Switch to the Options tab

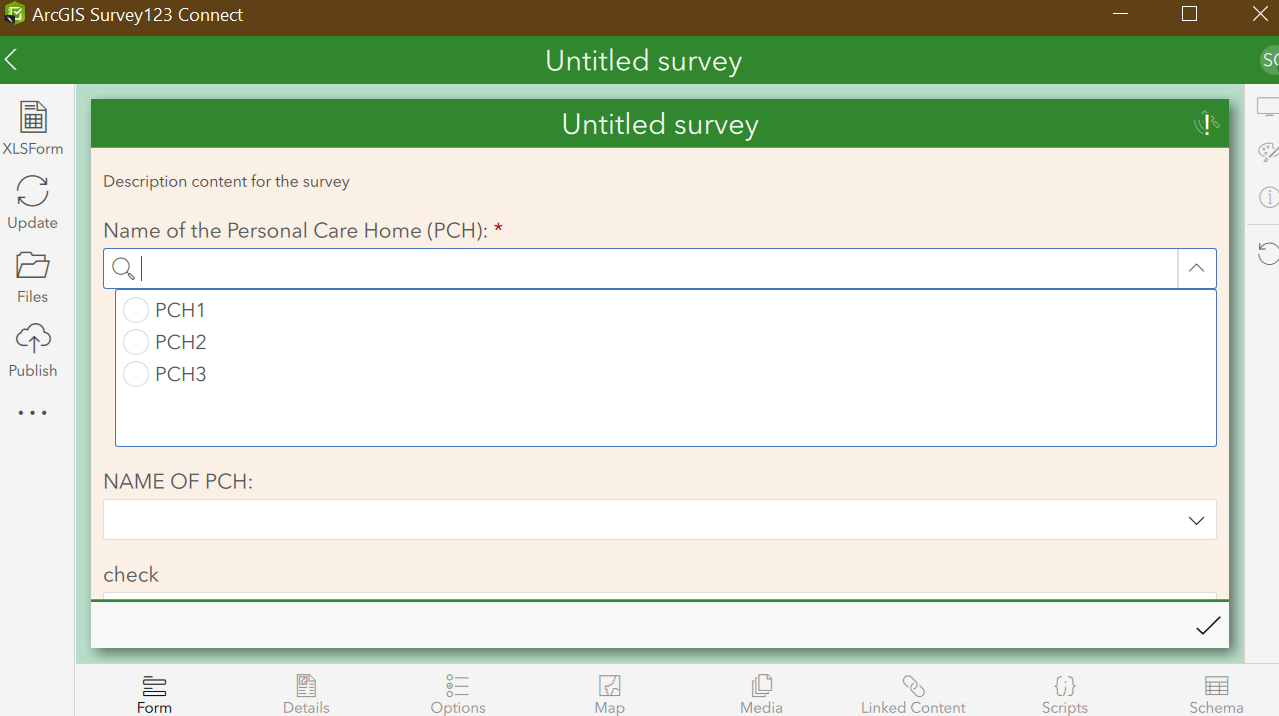[x=458, y=693]
